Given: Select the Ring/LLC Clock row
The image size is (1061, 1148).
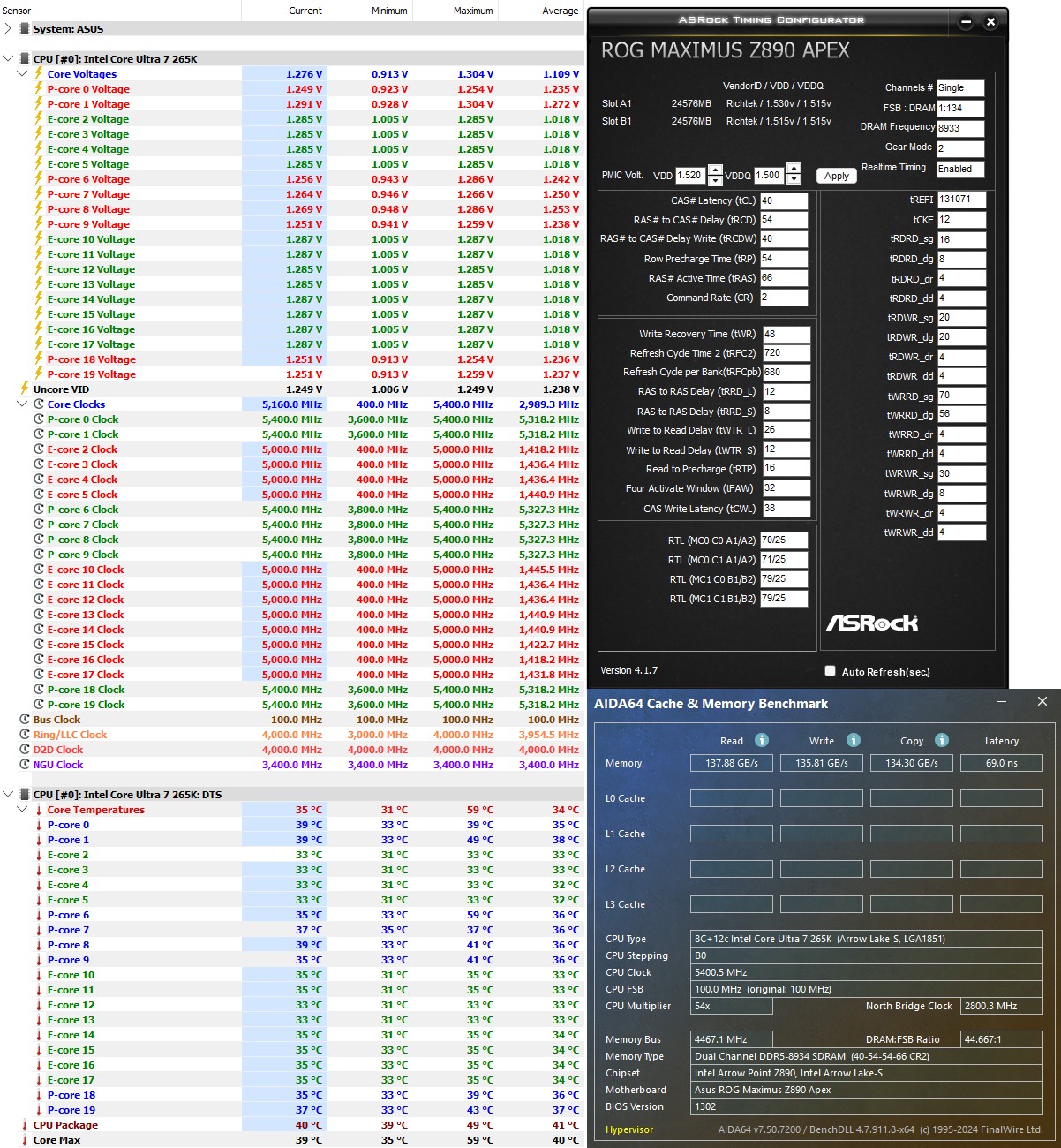Looking at the screenshot, I should [292, 735].
